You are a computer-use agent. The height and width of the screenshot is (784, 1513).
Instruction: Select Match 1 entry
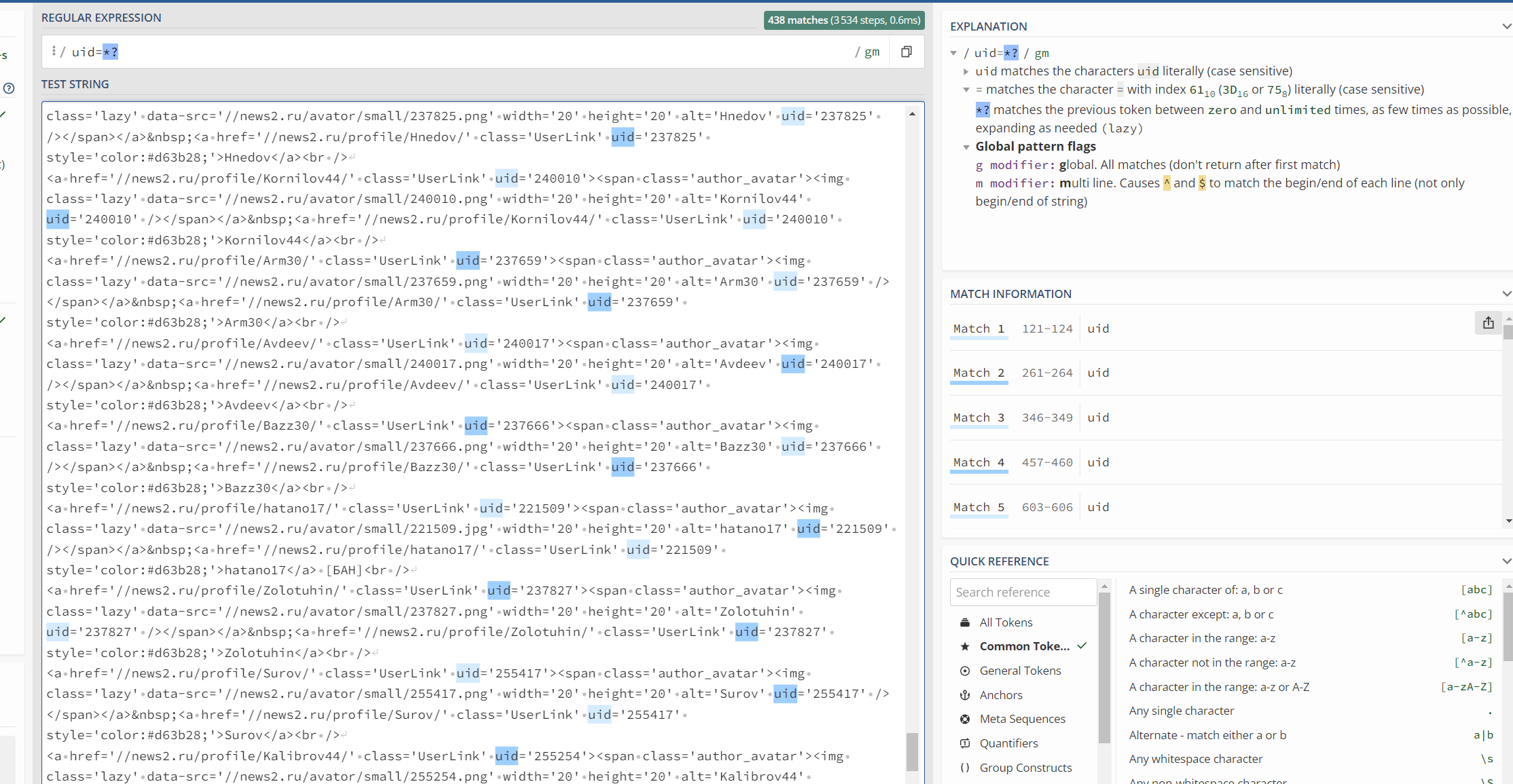[979, 329]
